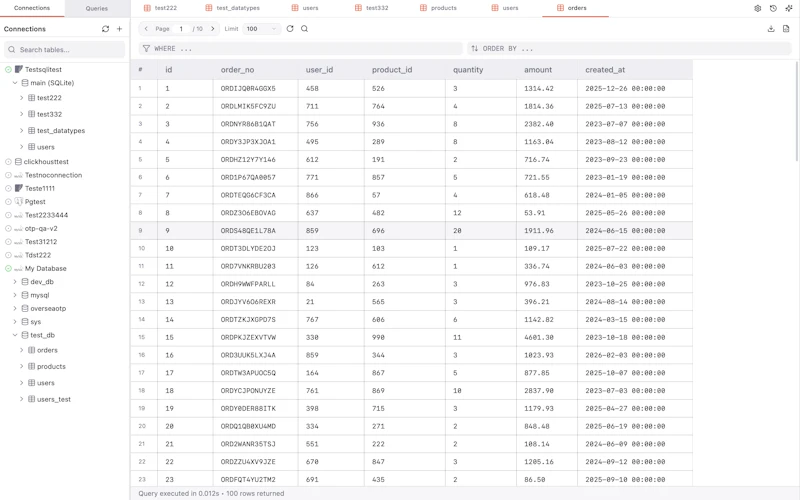The image size is (800, 500).
Task: Collapse the test_db database
Action: 15,335
